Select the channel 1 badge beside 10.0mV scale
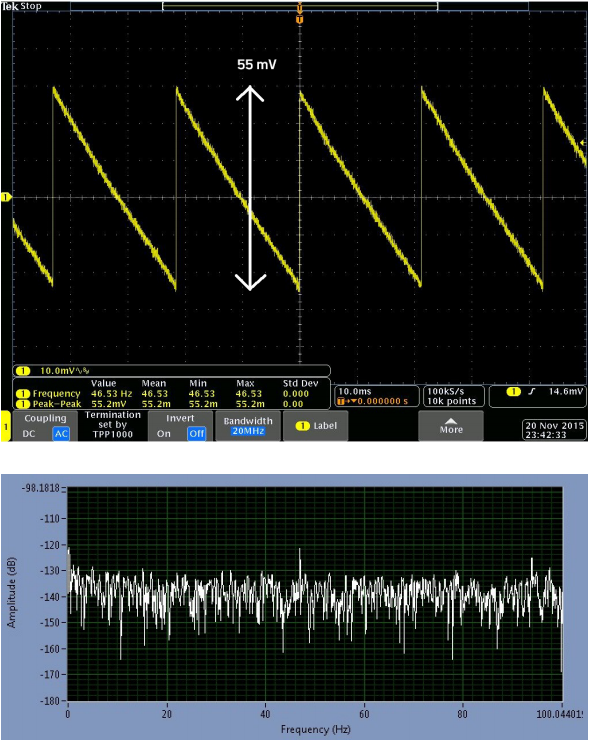 click(23, 371)
